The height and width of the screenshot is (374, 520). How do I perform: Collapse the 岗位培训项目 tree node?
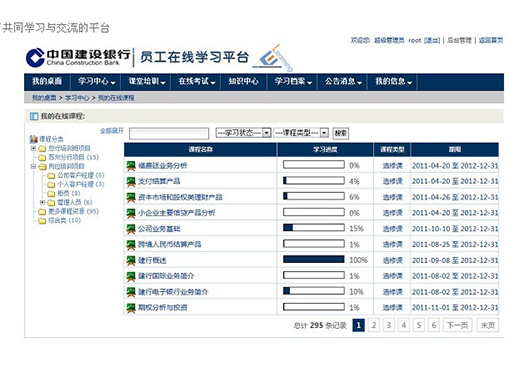[x=33, y=166]
